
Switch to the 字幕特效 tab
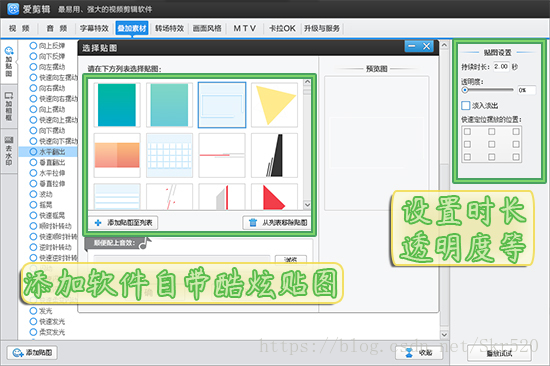tap(94, 28)
